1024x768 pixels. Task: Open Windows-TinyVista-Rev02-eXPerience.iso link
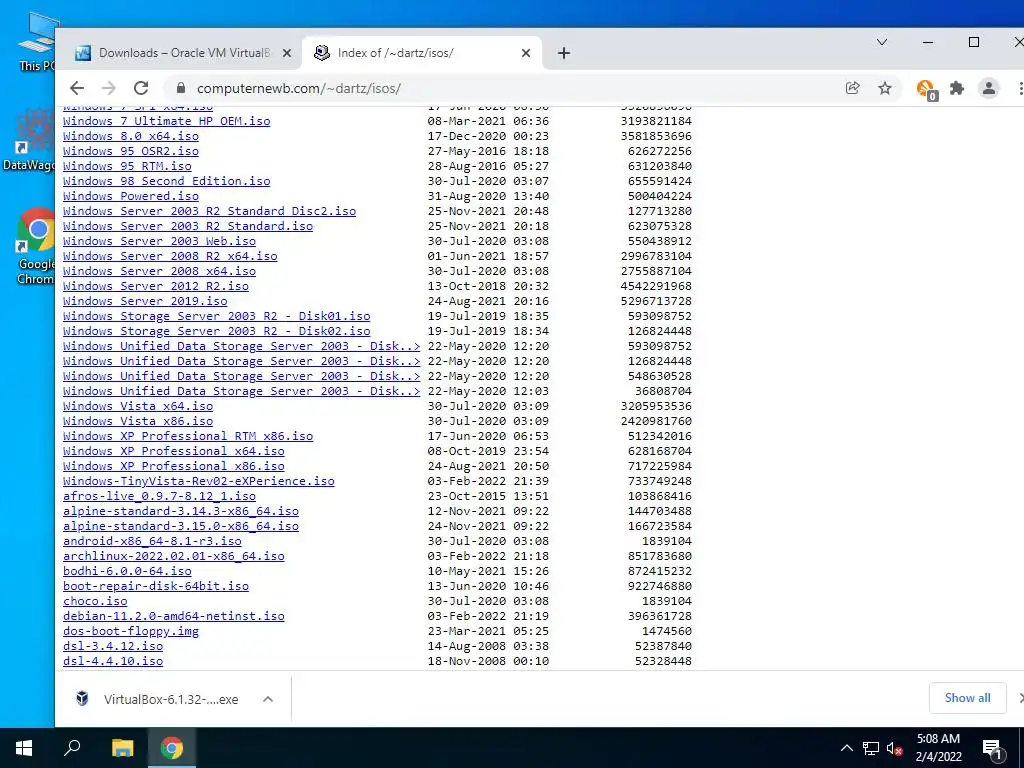tap(199, 481)
